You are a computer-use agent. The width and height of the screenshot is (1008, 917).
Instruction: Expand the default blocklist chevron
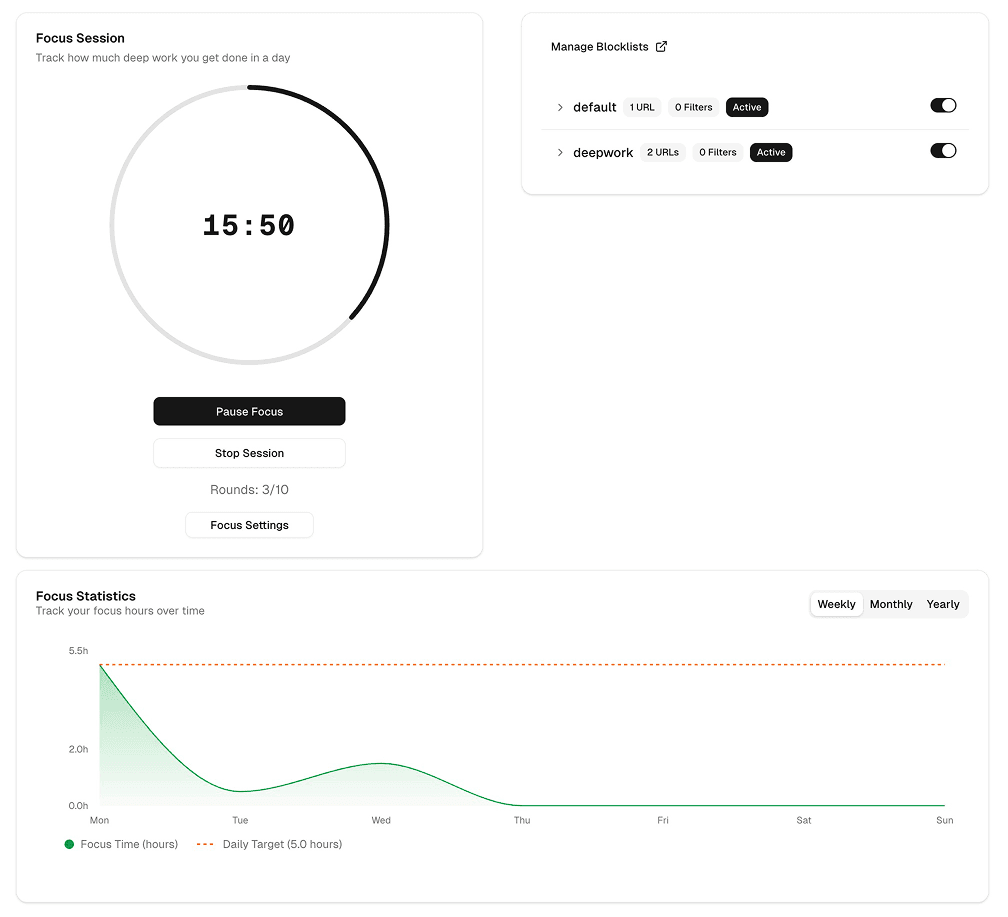tap(560, 107)
